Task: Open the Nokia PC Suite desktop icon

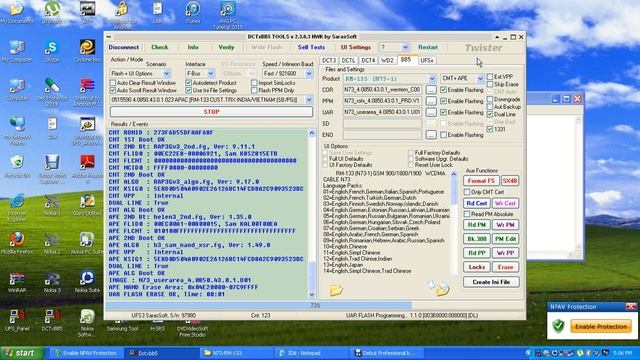Action: point(87,243)
